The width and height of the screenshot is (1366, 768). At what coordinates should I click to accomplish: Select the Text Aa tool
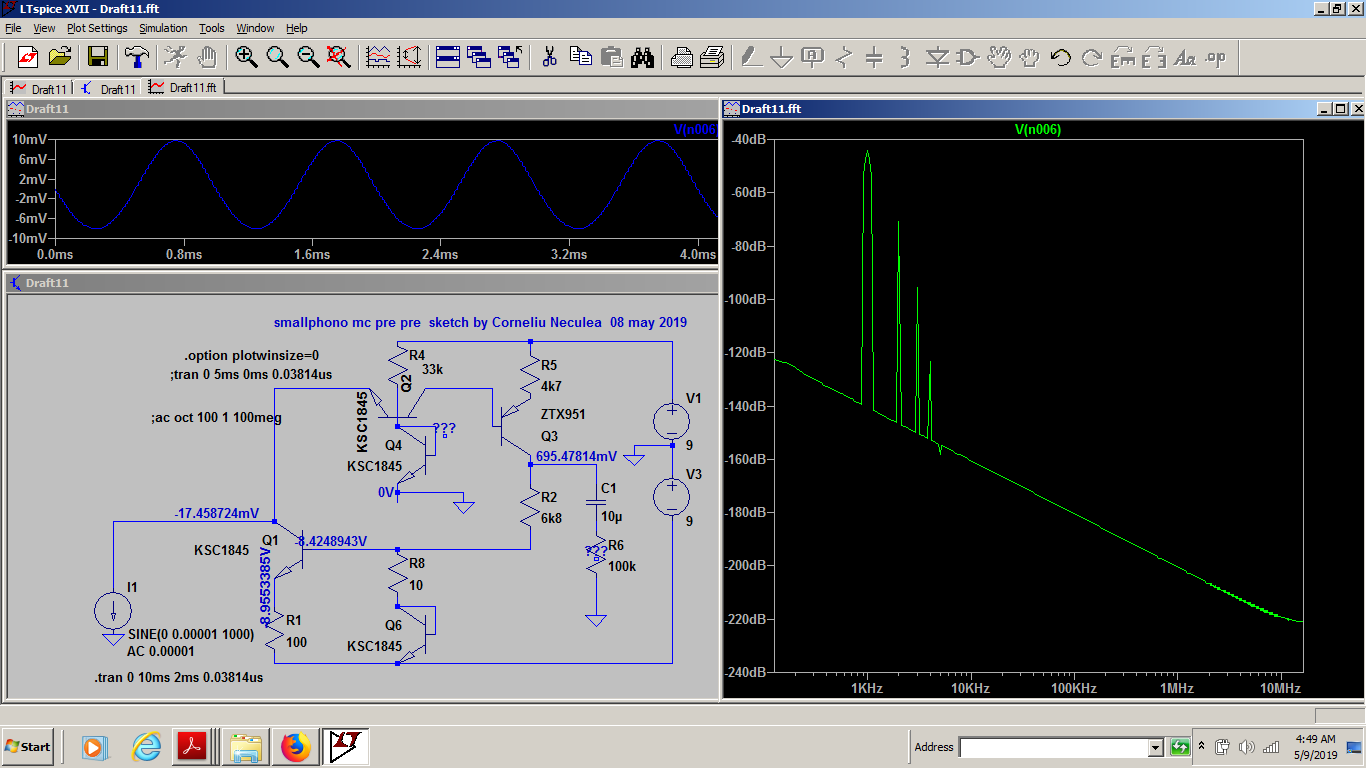click(x=1185, y=56)
